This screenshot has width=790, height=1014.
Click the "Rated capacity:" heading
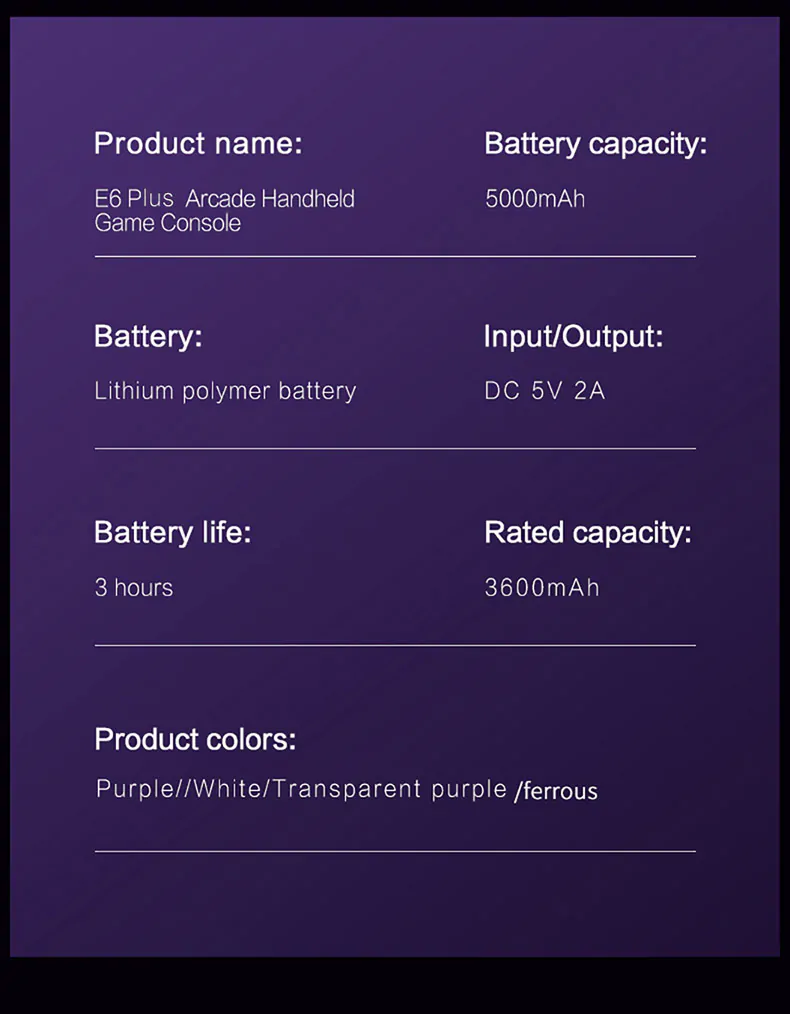[587, 533]
